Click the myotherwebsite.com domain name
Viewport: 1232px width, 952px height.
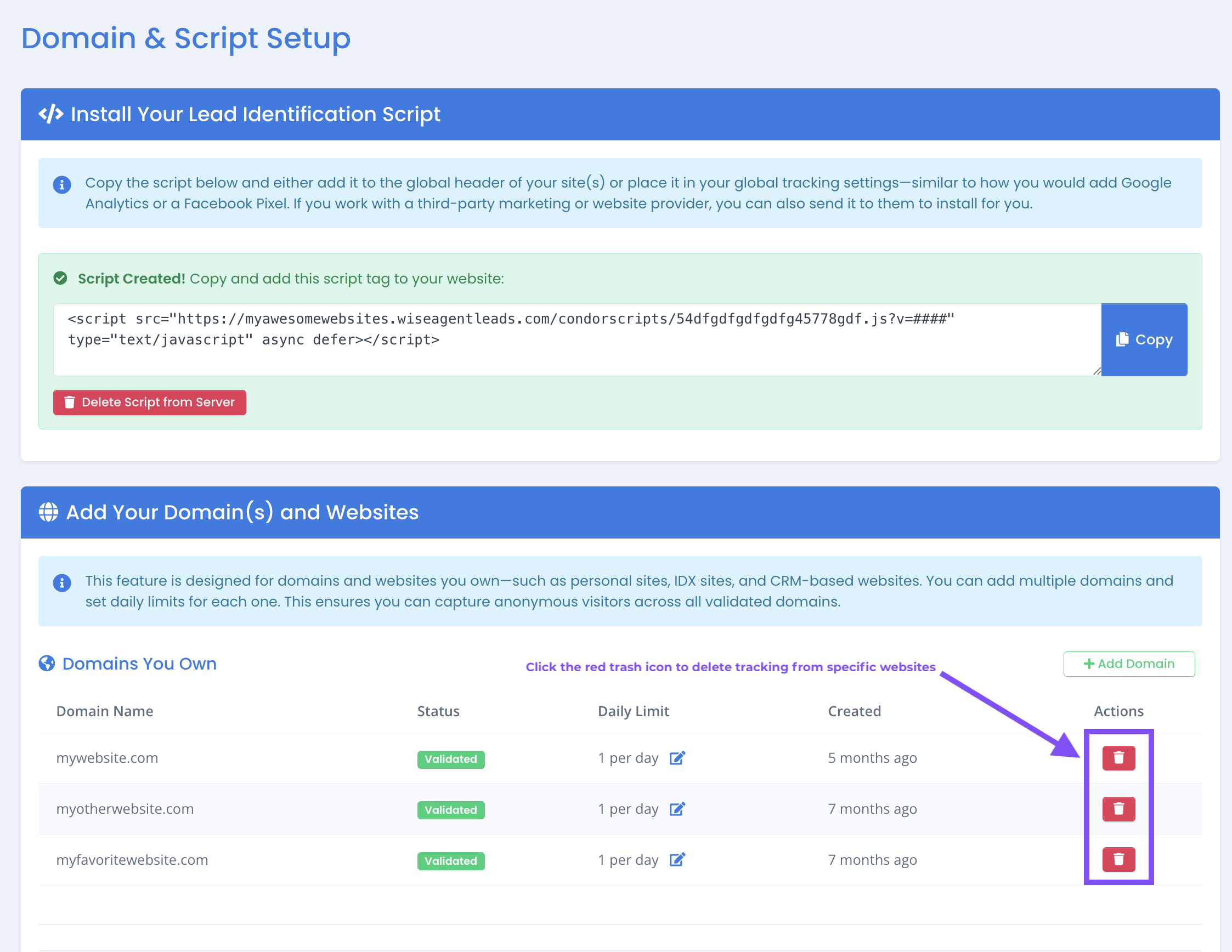[125, 809]
